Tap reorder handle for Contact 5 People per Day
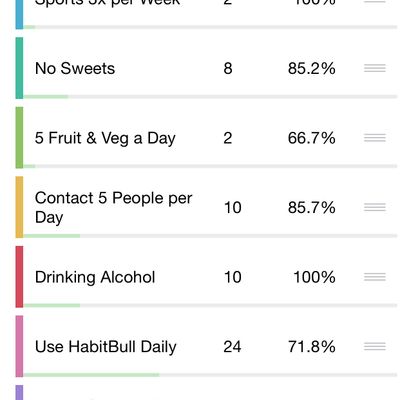This screenshot has width=400, height=400. tap(375, 207)
